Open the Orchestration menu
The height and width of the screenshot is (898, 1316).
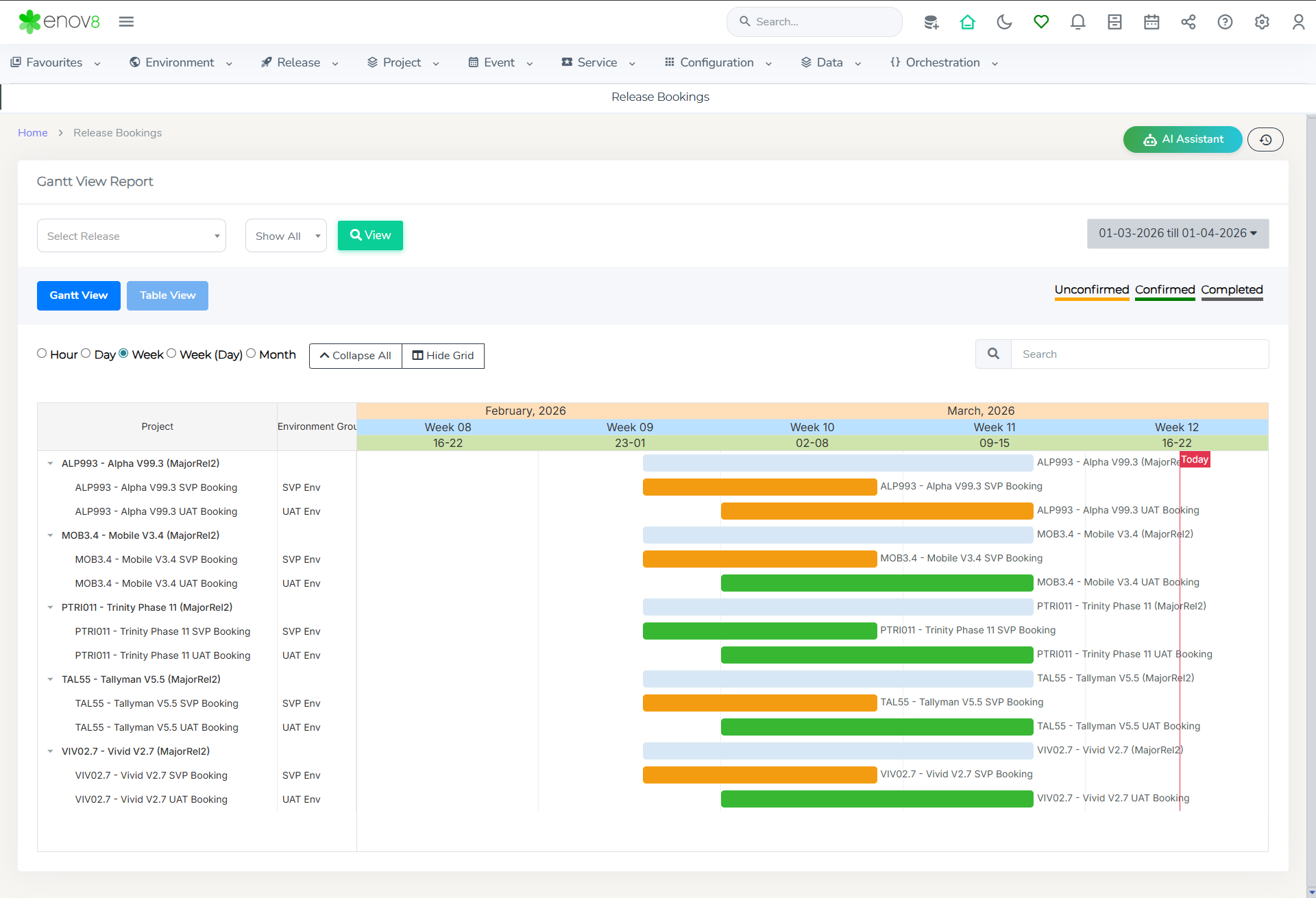coord(943,62)
